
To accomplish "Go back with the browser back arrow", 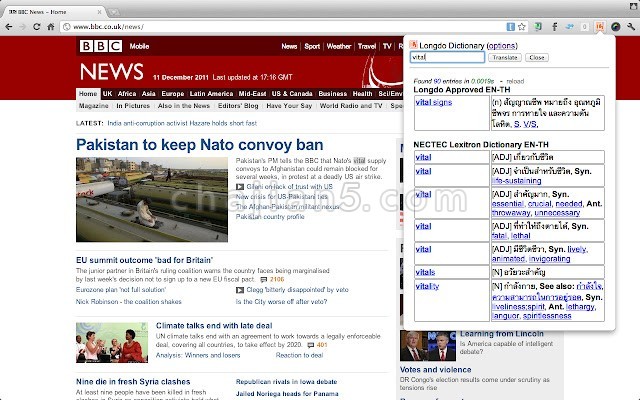I will (9, 27).
